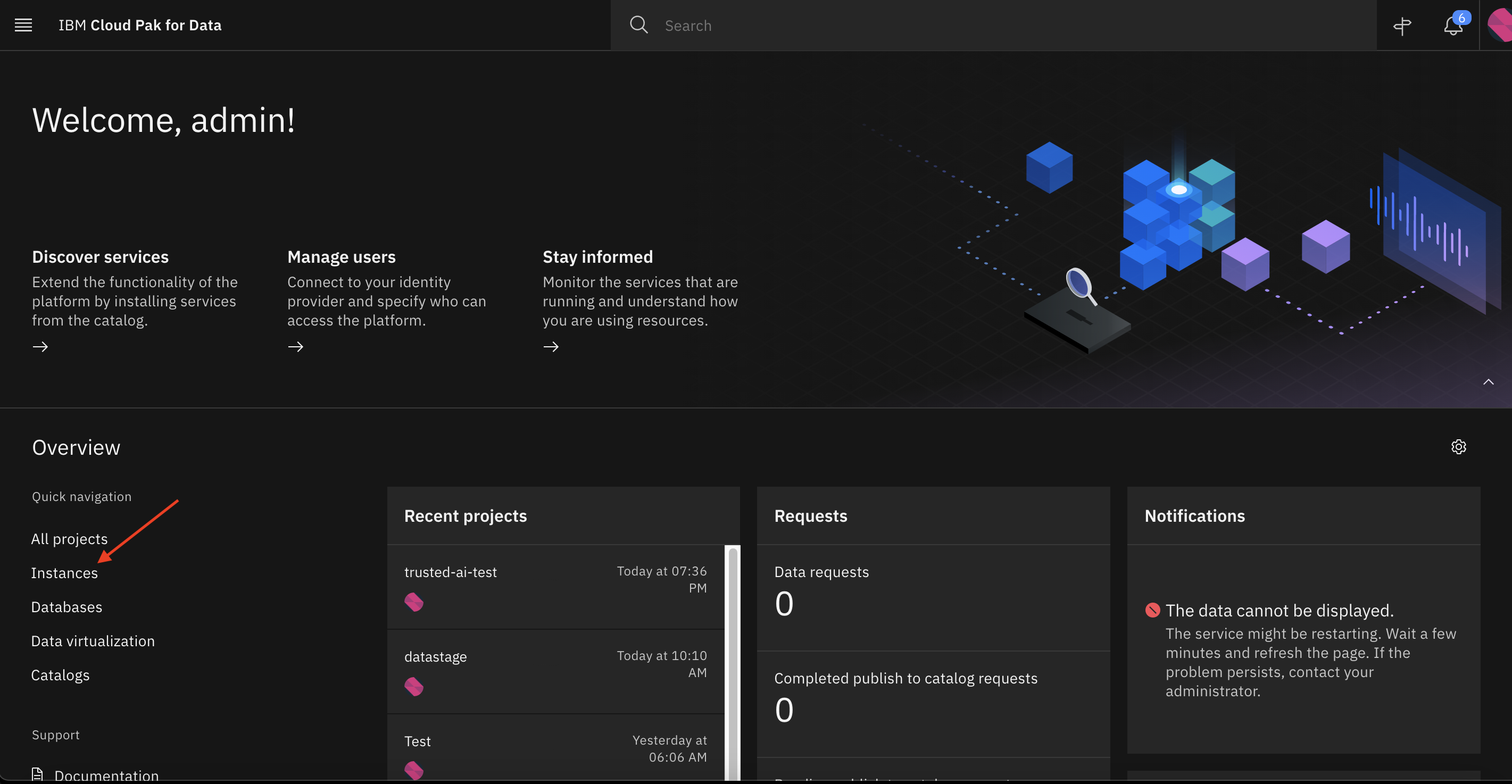1512x784 pixels.
Task: Open the user profile avatar
Action: tap(1500, 25)
